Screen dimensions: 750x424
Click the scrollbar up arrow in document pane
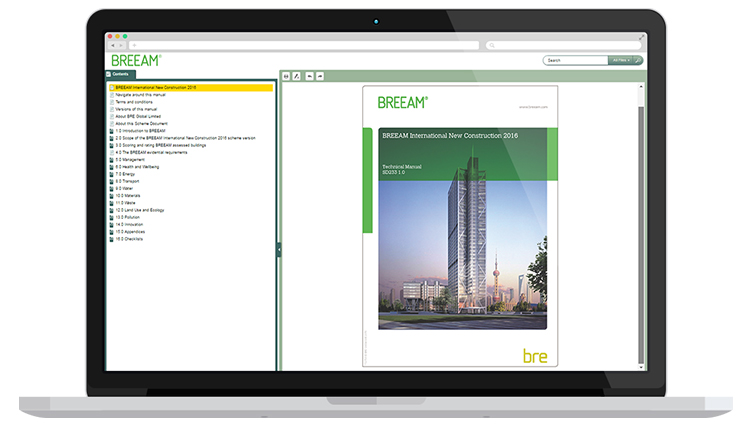641,87
